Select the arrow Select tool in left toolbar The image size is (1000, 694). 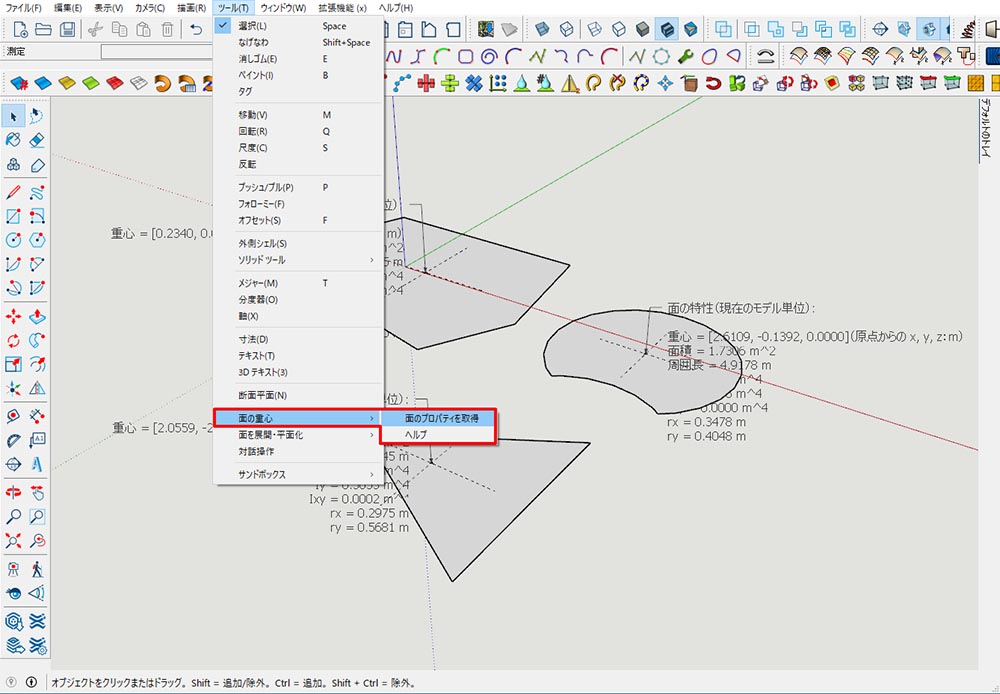click(13, 116)
